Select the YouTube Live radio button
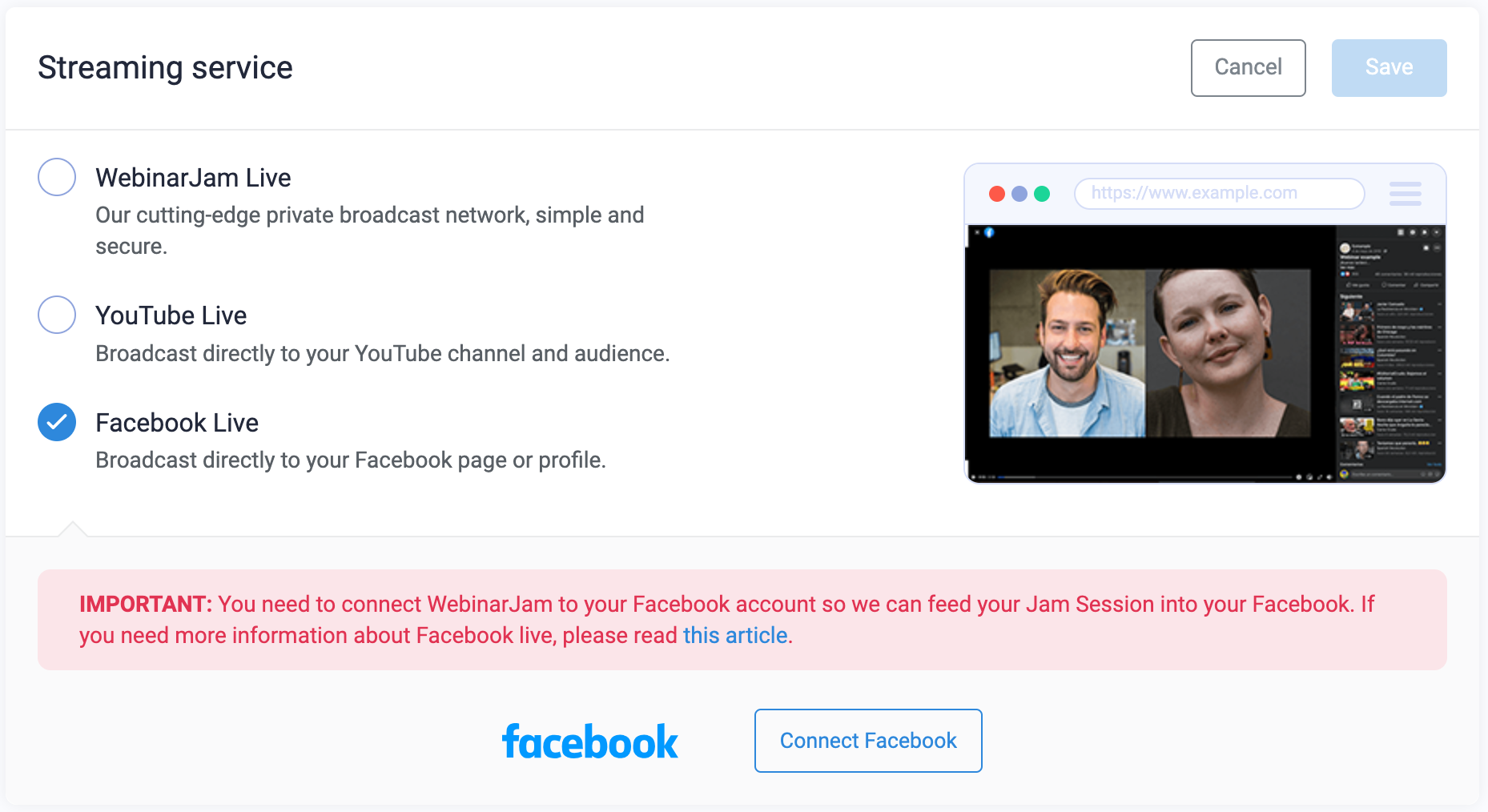This screenshot has height=812, width=1488. point(56,315)
